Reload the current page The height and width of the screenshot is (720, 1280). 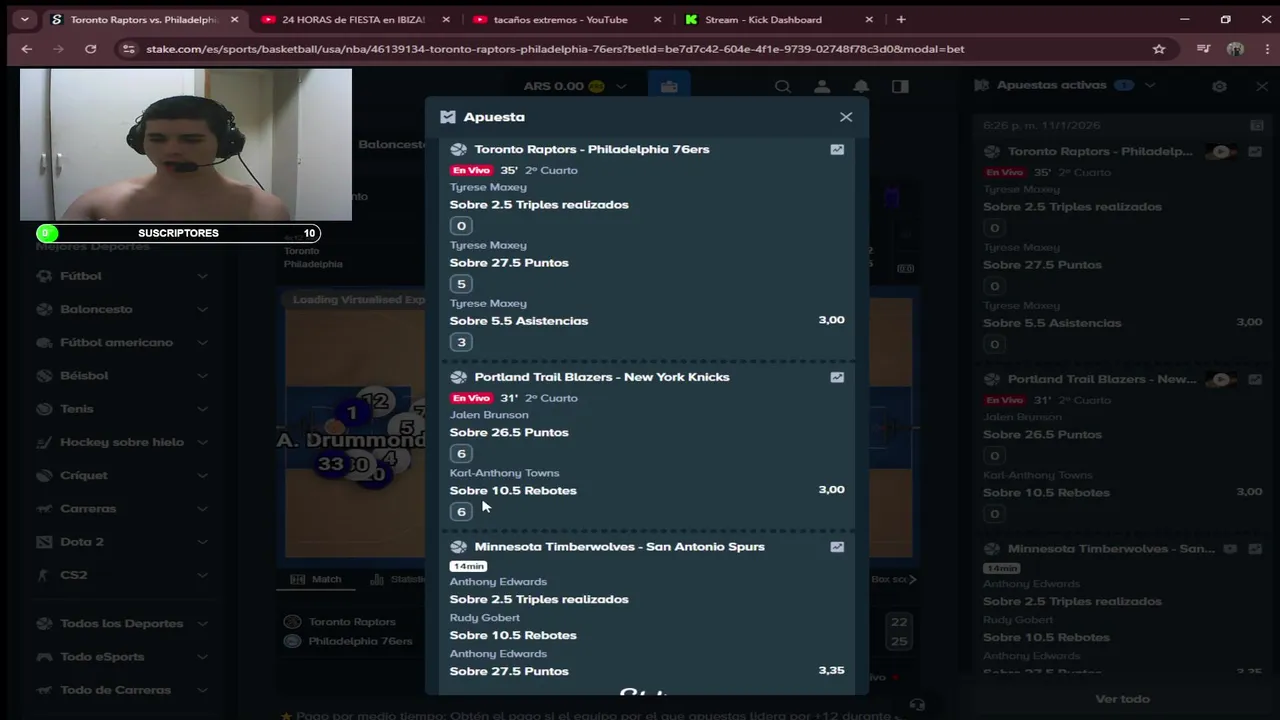coord(91,49)
